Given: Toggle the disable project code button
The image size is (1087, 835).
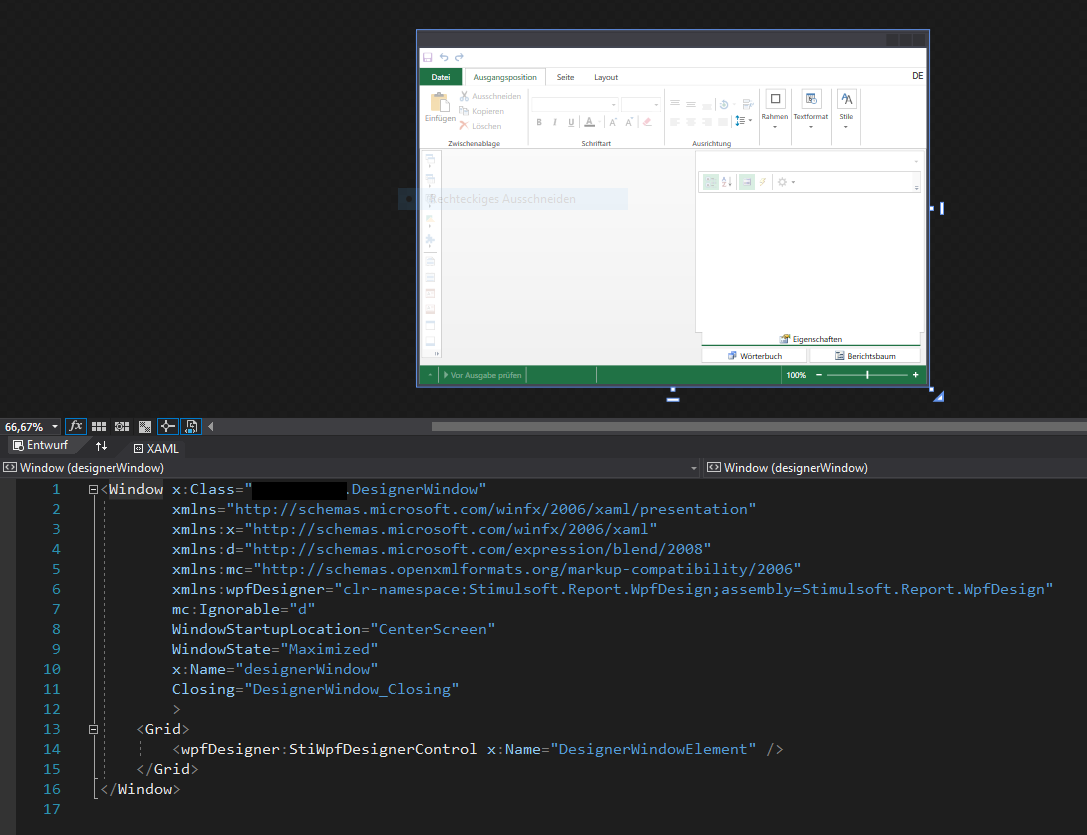Looking at the screenshot, I should (191, 427).
